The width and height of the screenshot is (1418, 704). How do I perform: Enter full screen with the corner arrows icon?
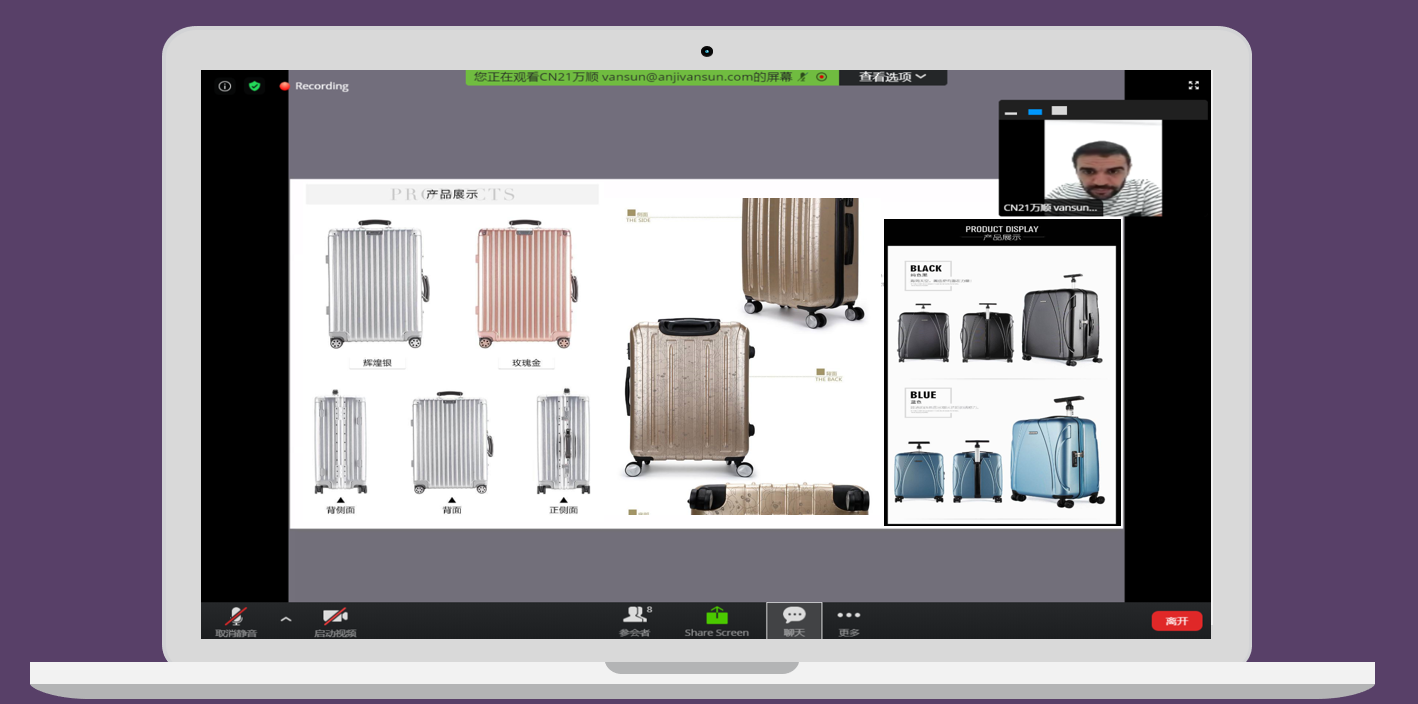[1193, 85]
